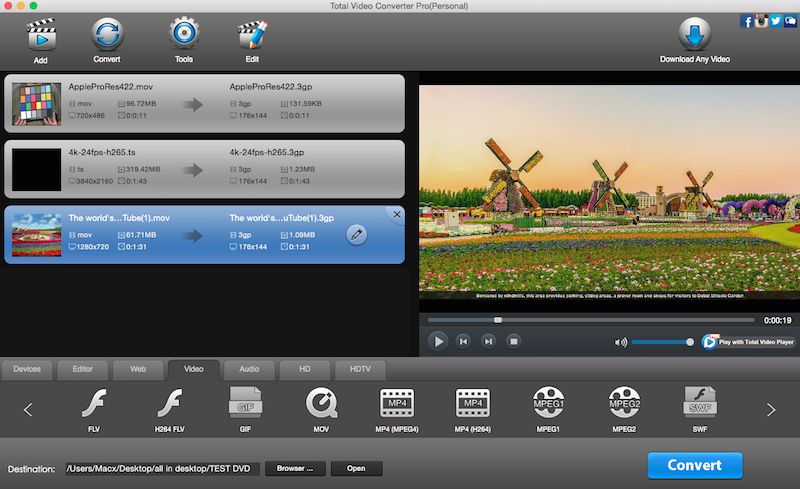Click the 61.71MB file size value
This screenshot has height=489, width=800.
pyautogui.click(x=141, y=235)
